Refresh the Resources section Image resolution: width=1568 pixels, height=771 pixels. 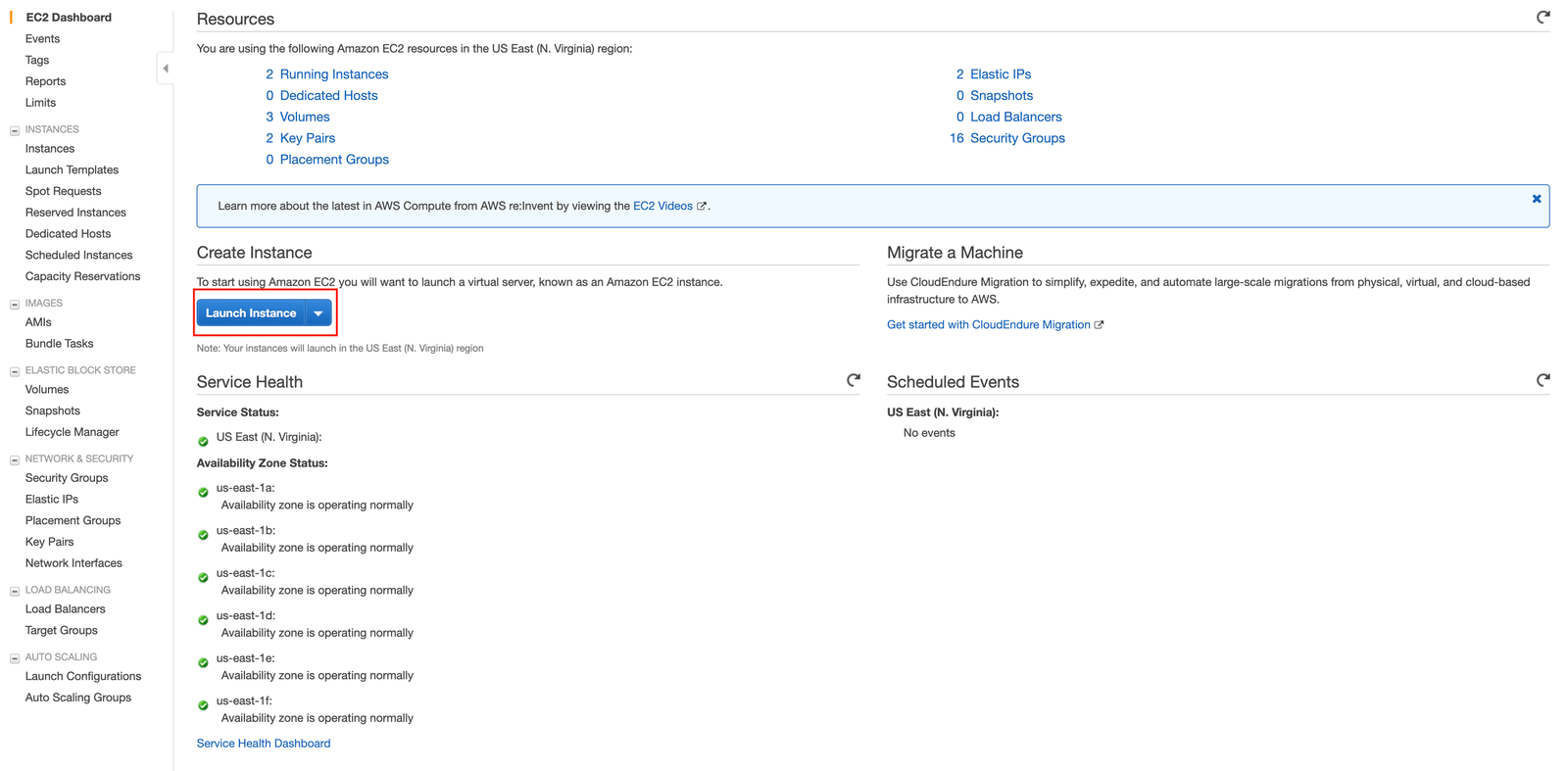[1543, 17]
